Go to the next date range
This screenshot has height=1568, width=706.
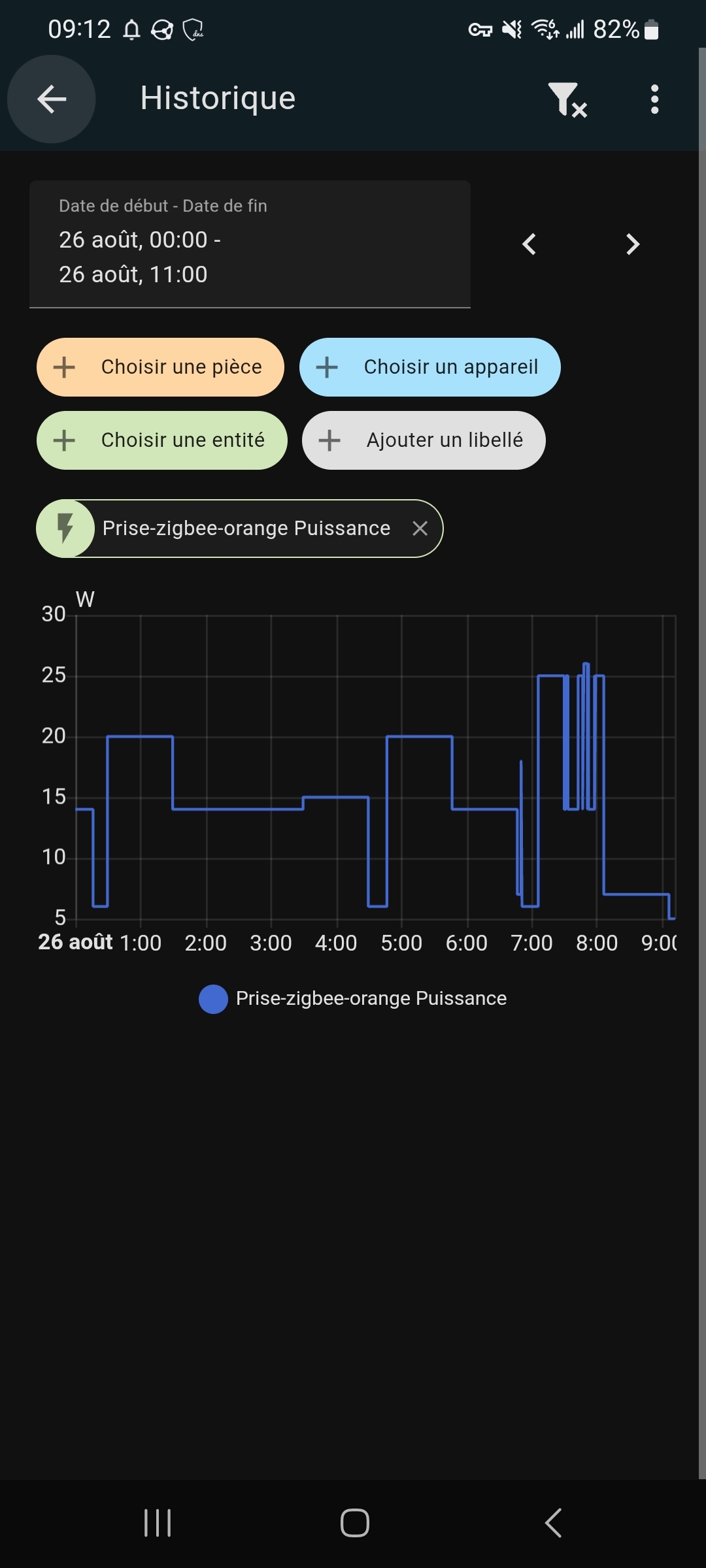(x=632, y=244)
